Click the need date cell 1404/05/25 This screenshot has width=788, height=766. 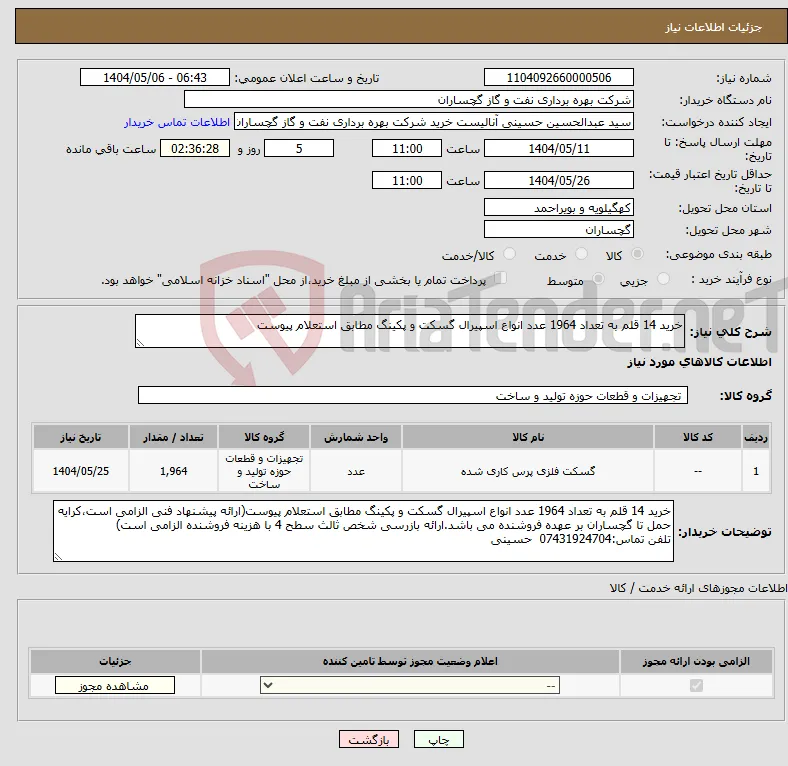pos(81,471)
